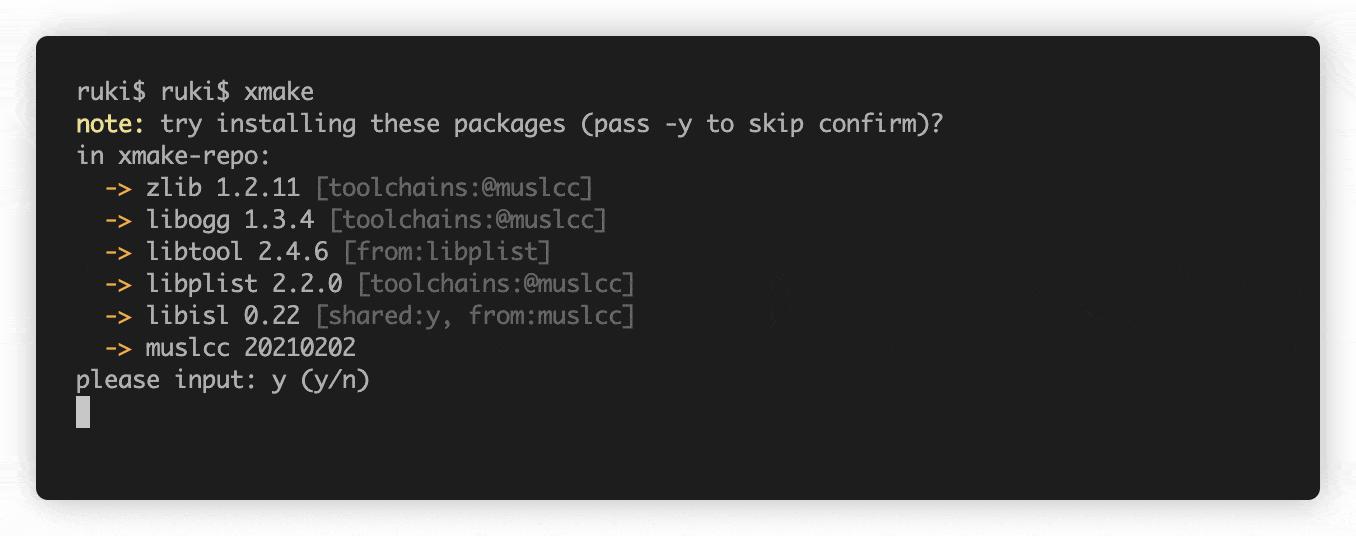Click the [shared:y, from:muslcc] annotation
This screenshot has width=1356, height=536.
(x=475, y=316)
